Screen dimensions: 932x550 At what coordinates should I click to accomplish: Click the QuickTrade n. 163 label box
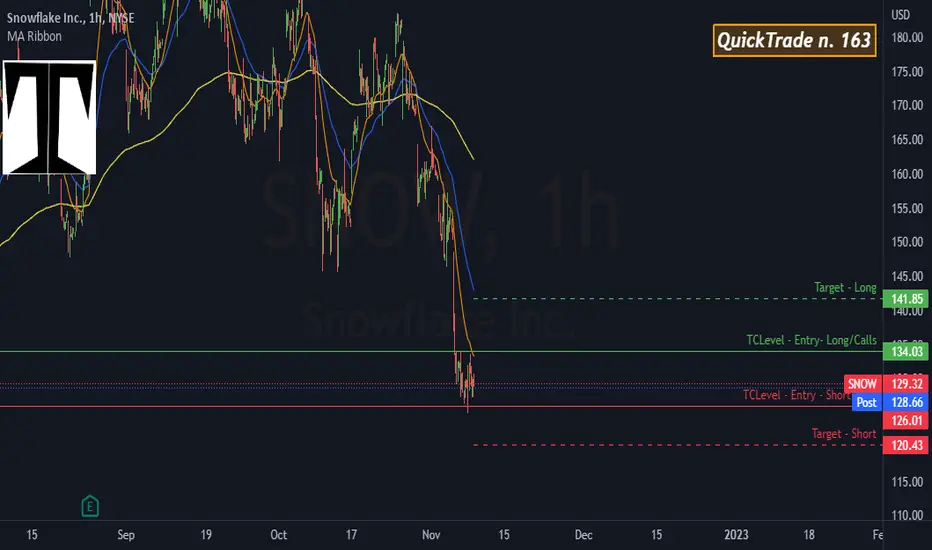[x=794, y=40]
